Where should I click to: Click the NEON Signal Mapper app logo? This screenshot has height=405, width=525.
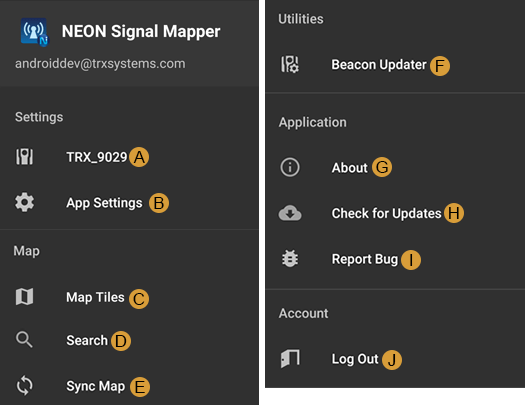[x=34, y=32]
